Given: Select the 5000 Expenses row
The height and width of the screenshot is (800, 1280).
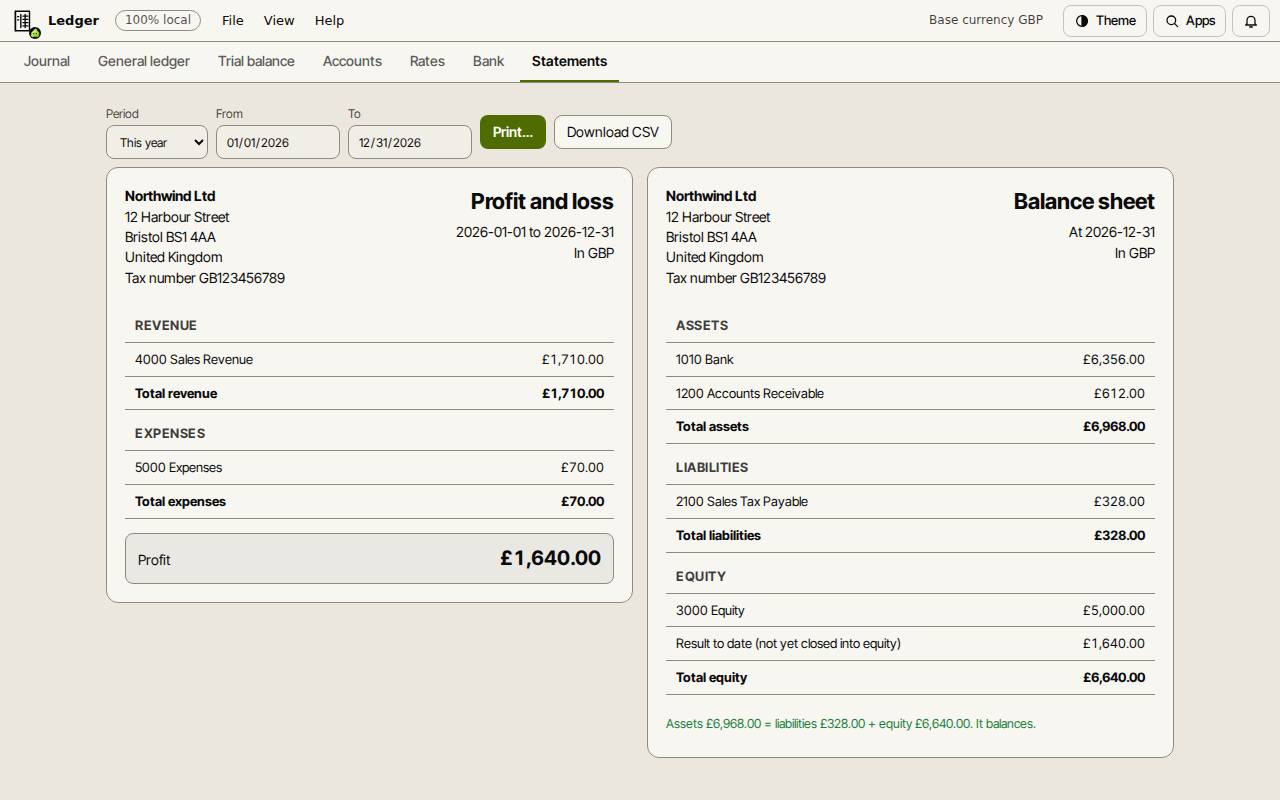Looking at the screenshot, I should tap(369, 468).
